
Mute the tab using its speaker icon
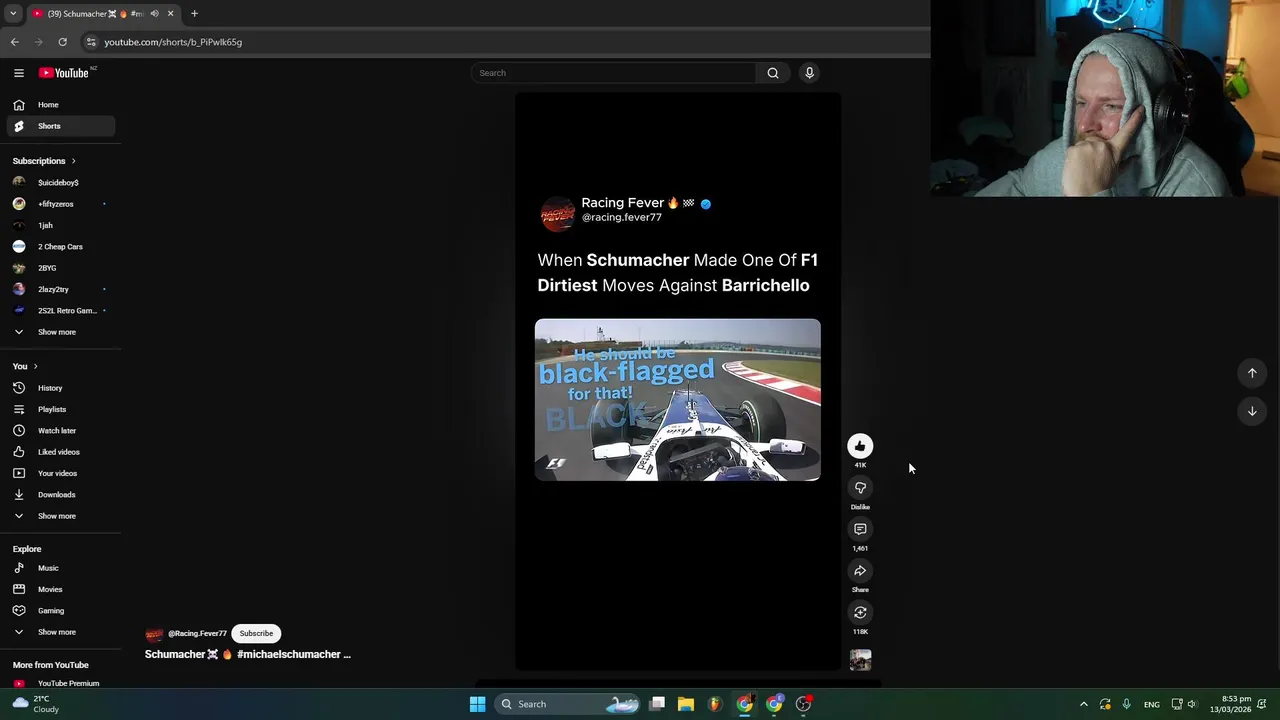point(154,14)
